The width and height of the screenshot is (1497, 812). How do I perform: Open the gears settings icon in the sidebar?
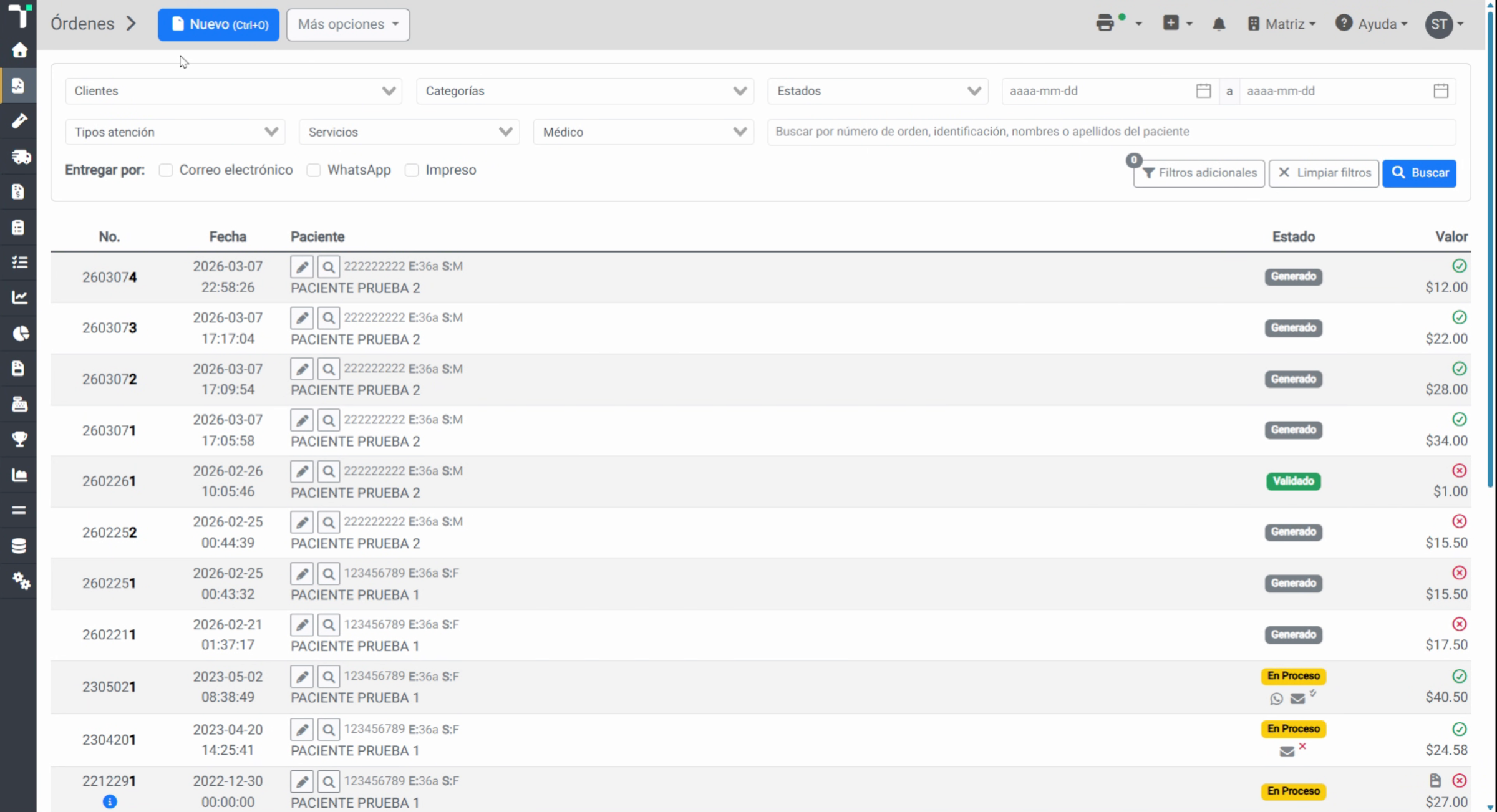pyautogui.click(x=19, y=581)
